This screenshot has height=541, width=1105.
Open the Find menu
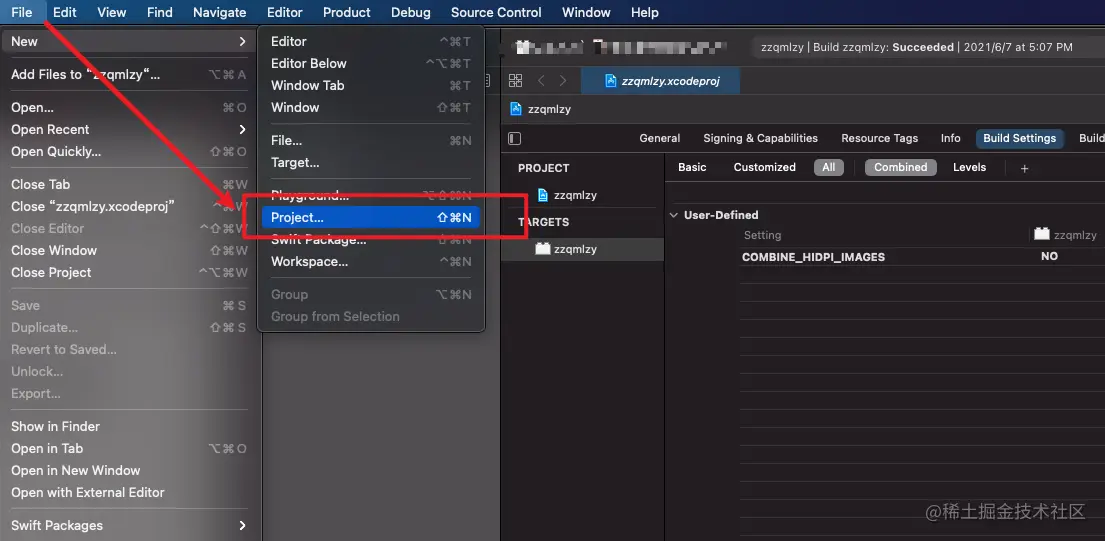160,12
